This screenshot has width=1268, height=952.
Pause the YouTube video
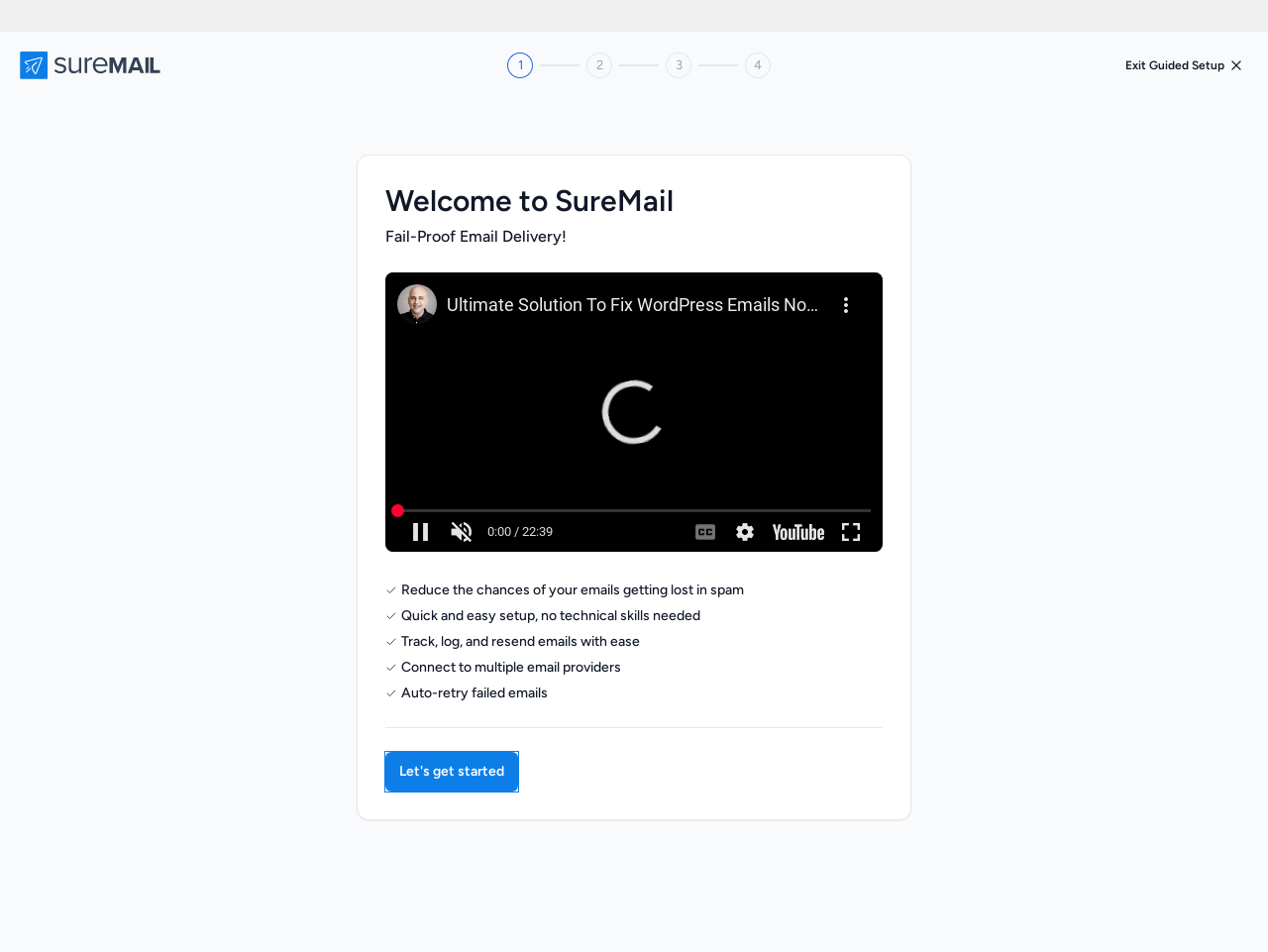point(420,532)
